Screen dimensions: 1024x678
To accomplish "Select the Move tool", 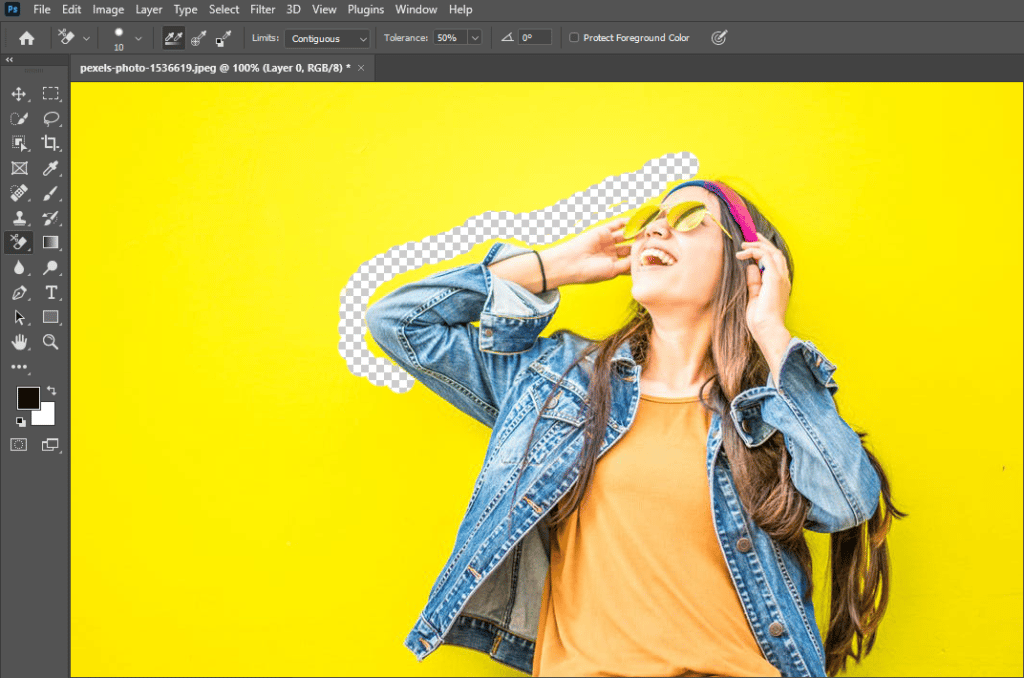I will [18, 94].
